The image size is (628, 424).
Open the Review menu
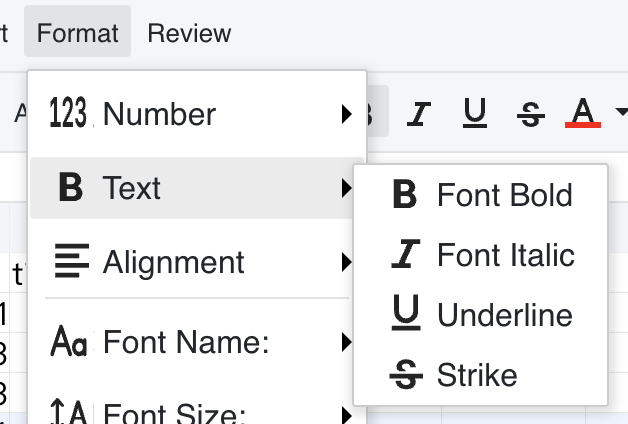189,33
